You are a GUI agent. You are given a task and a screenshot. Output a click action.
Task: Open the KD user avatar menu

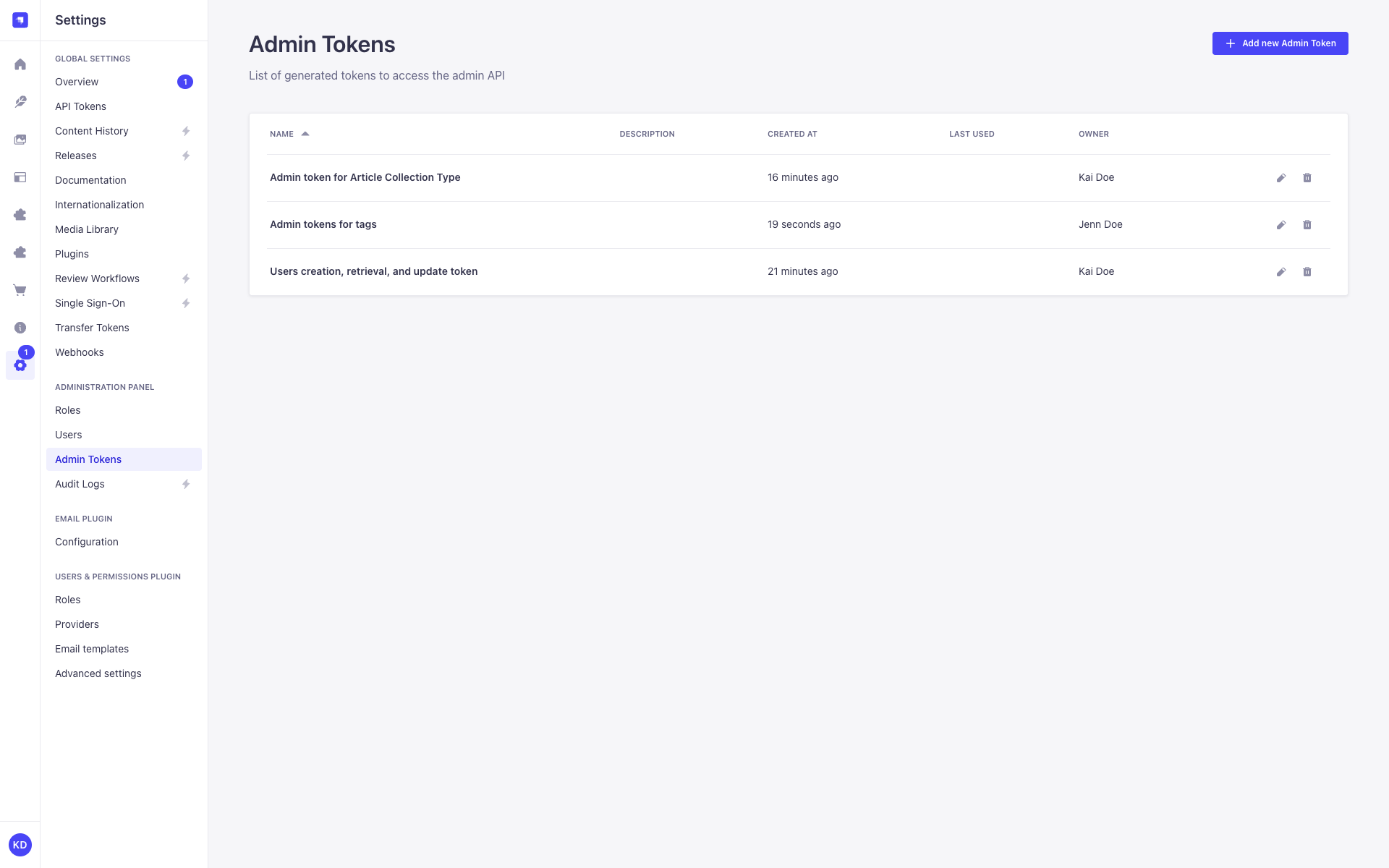(x=20, y=844)
